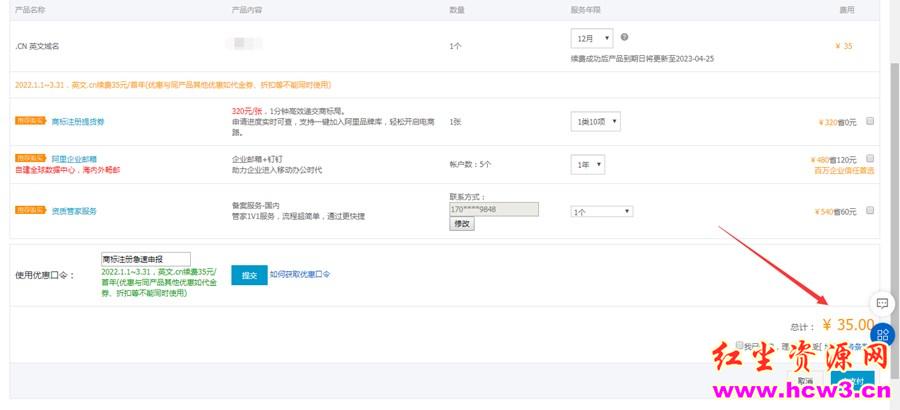Open the 阿里企业邮箱 link

[74, 159]
